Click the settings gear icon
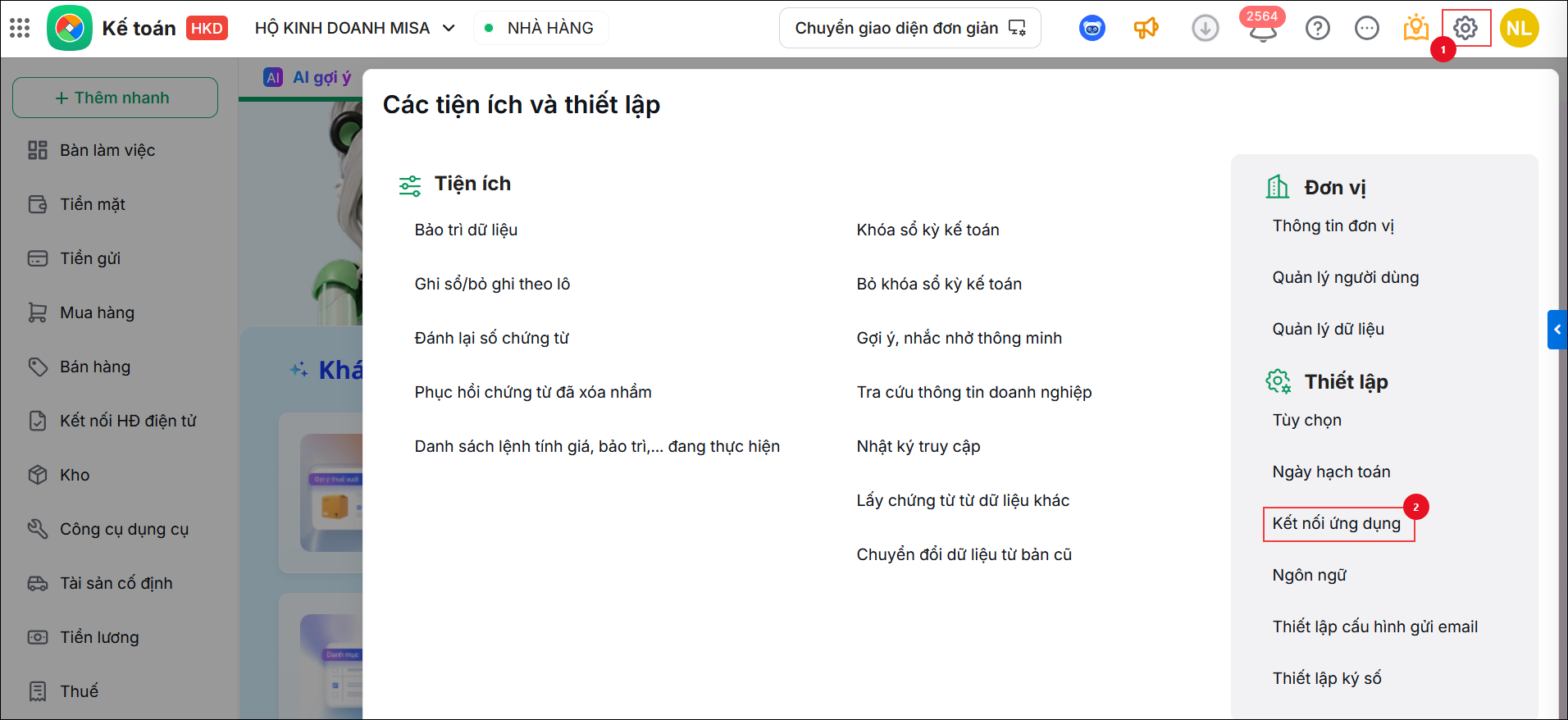 pos(1465,28)
